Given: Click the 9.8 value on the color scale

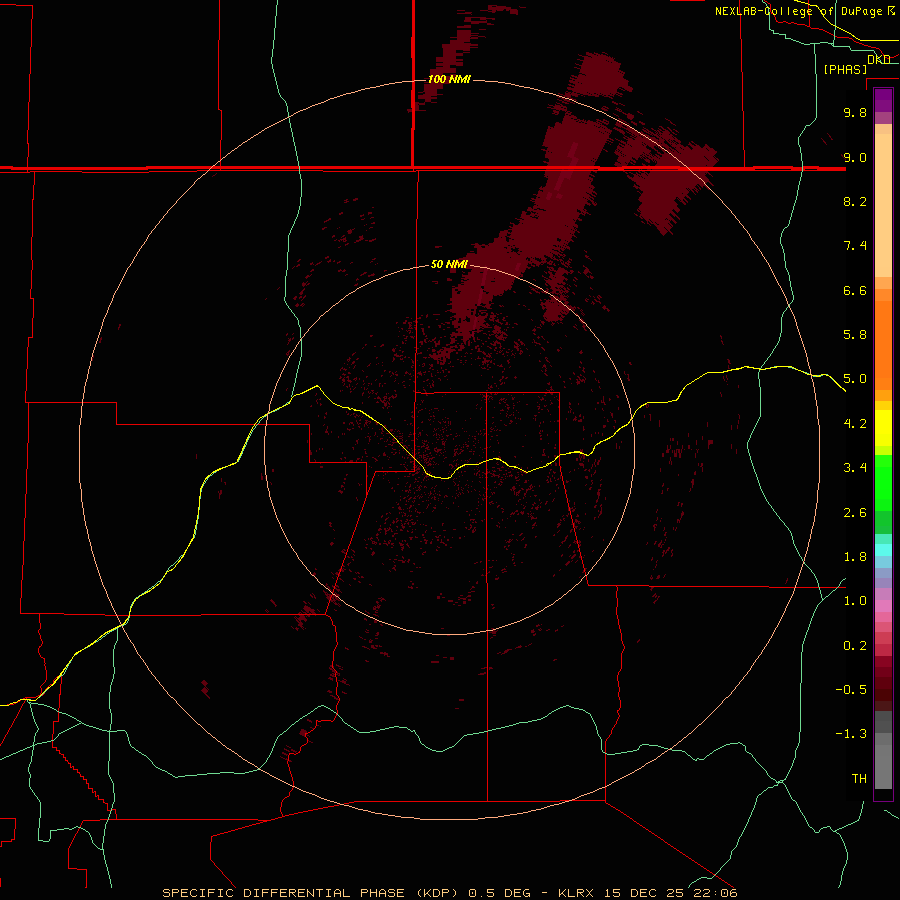Looking at the screenshot, I should point(855,112).
